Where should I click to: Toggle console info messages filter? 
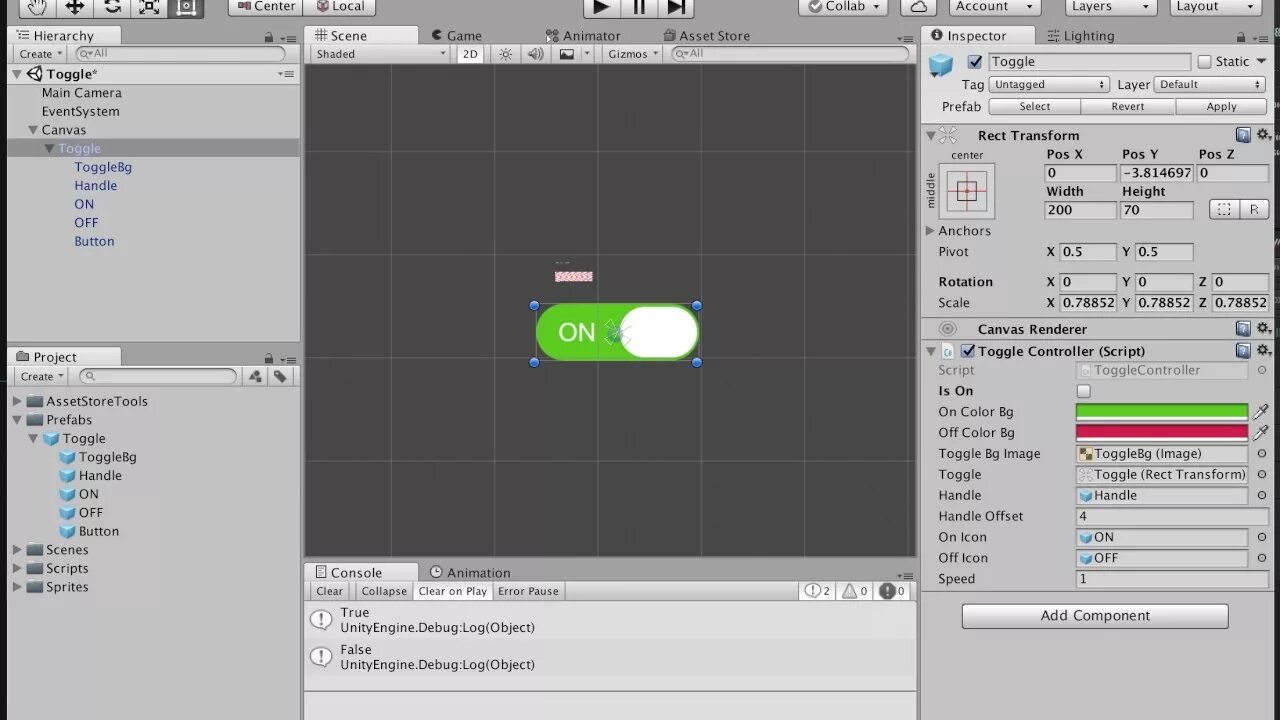click(x=818, y=591)
